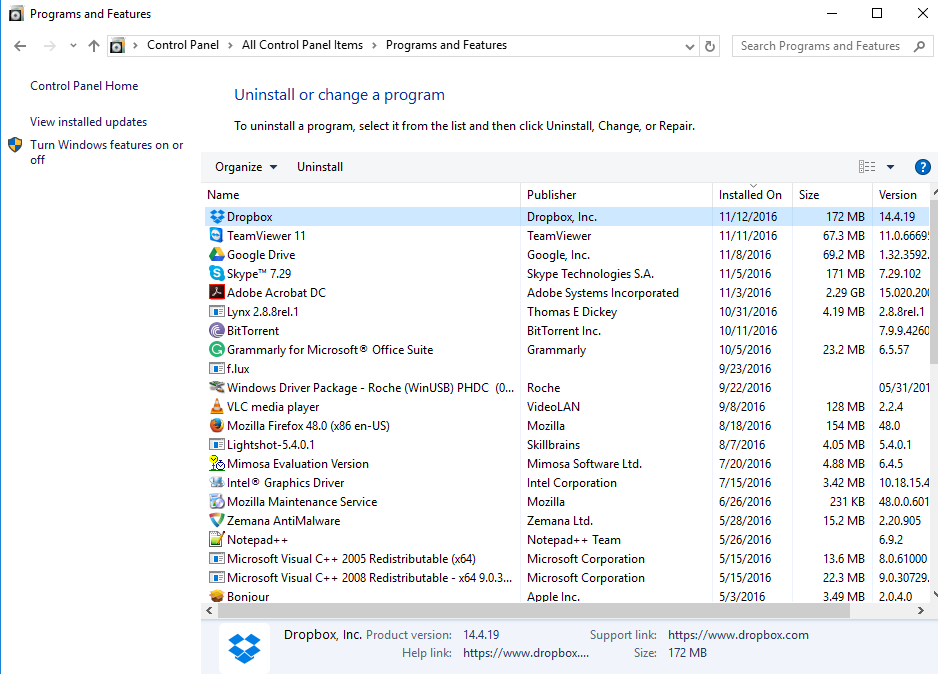
Task: Click the Grammarly green icon
Action: [217, 349]
